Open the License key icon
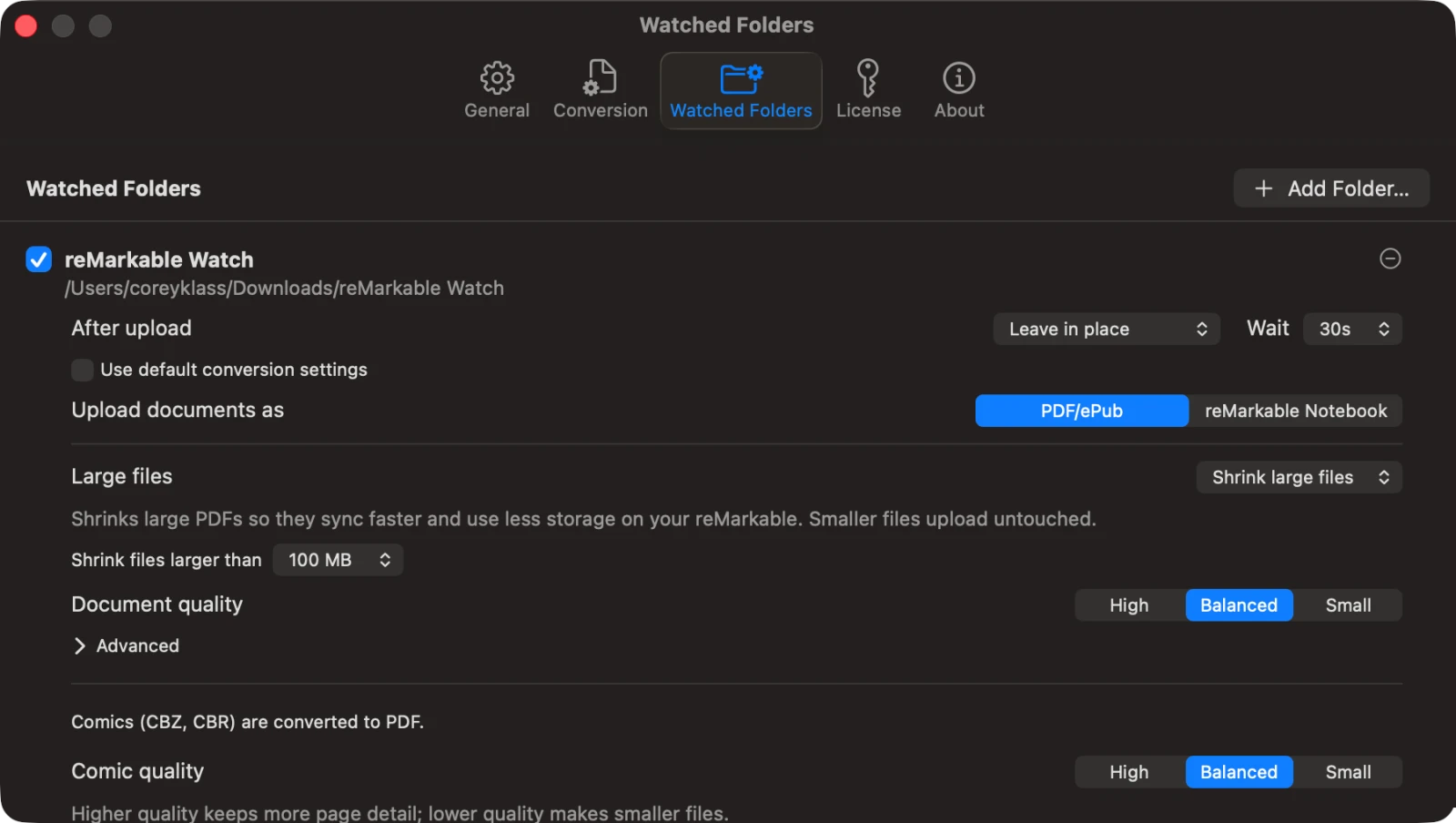1456x823 pixels. (868, 78)
